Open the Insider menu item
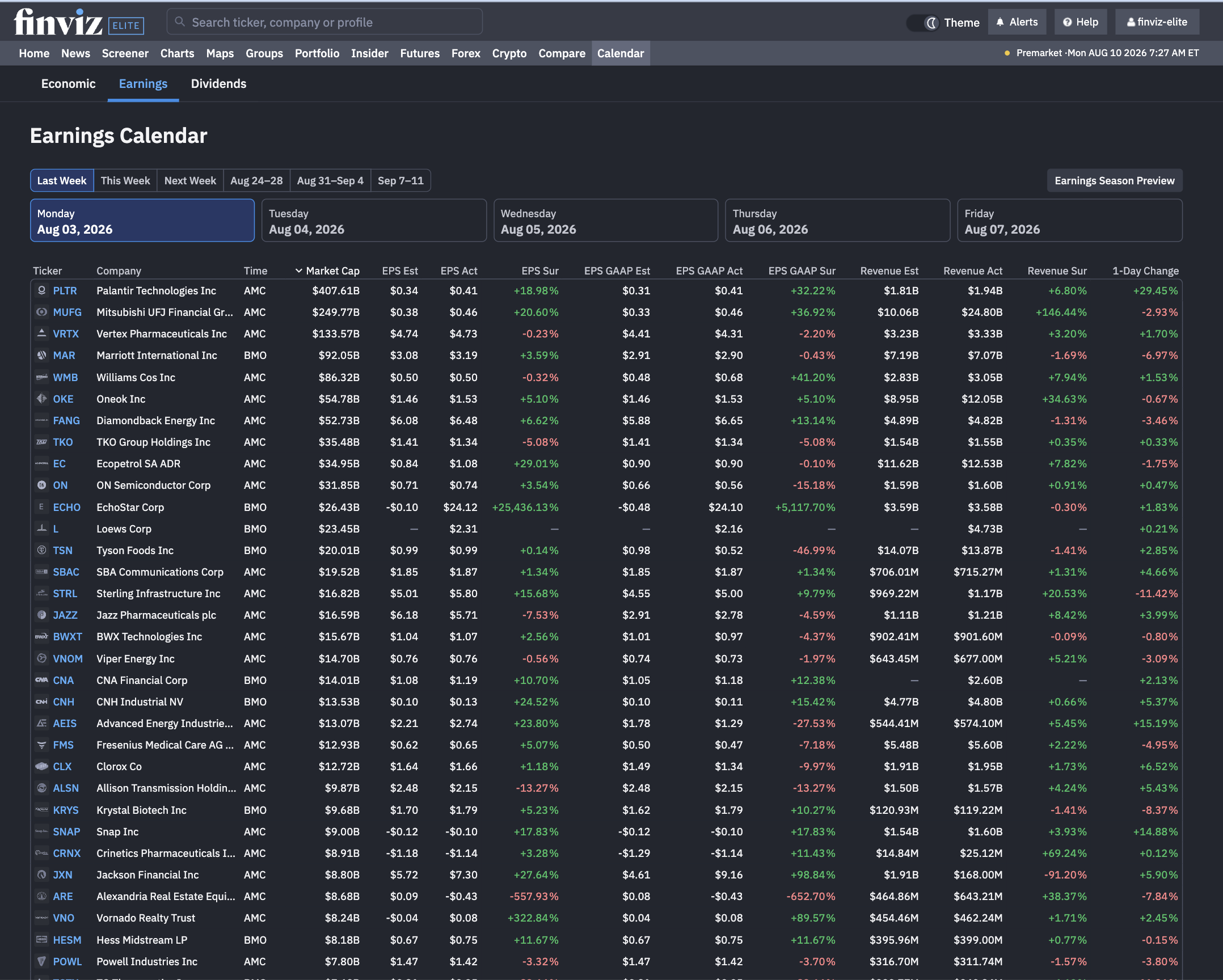The height and width of the screenshot is (980, 1223). 370,53
